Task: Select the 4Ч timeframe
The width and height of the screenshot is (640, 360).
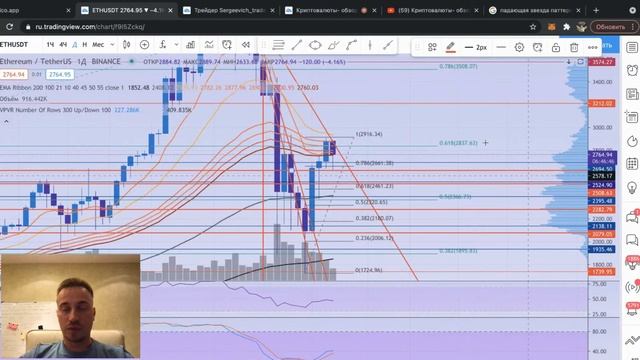Action: 63,44
